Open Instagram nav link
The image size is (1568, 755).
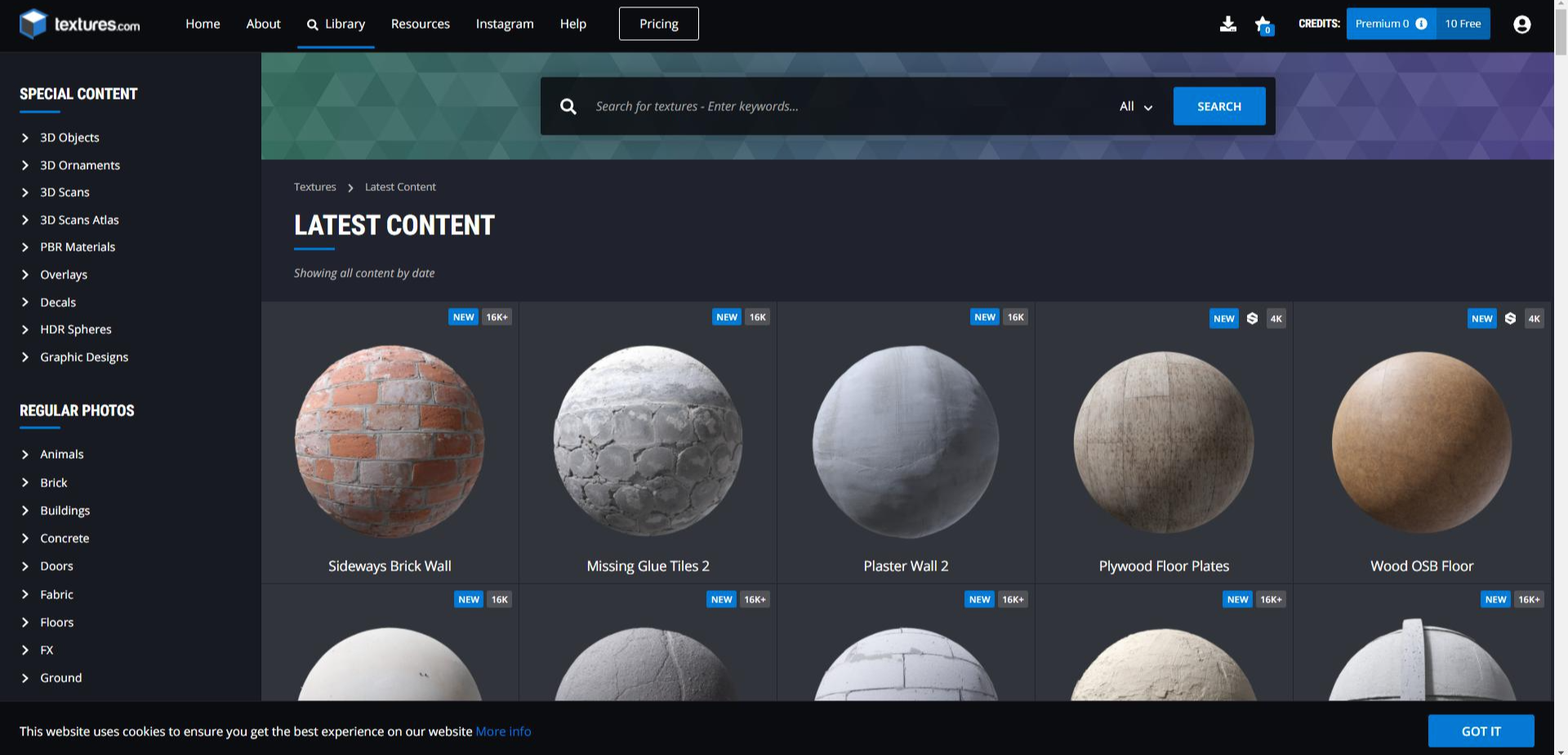click(505, 24)
